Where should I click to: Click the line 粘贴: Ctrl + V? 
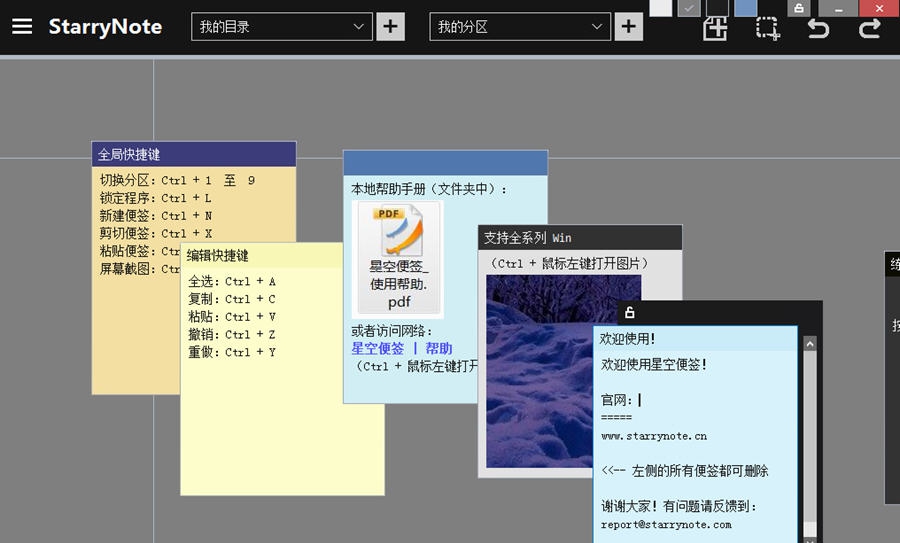[x=232, y=317]
